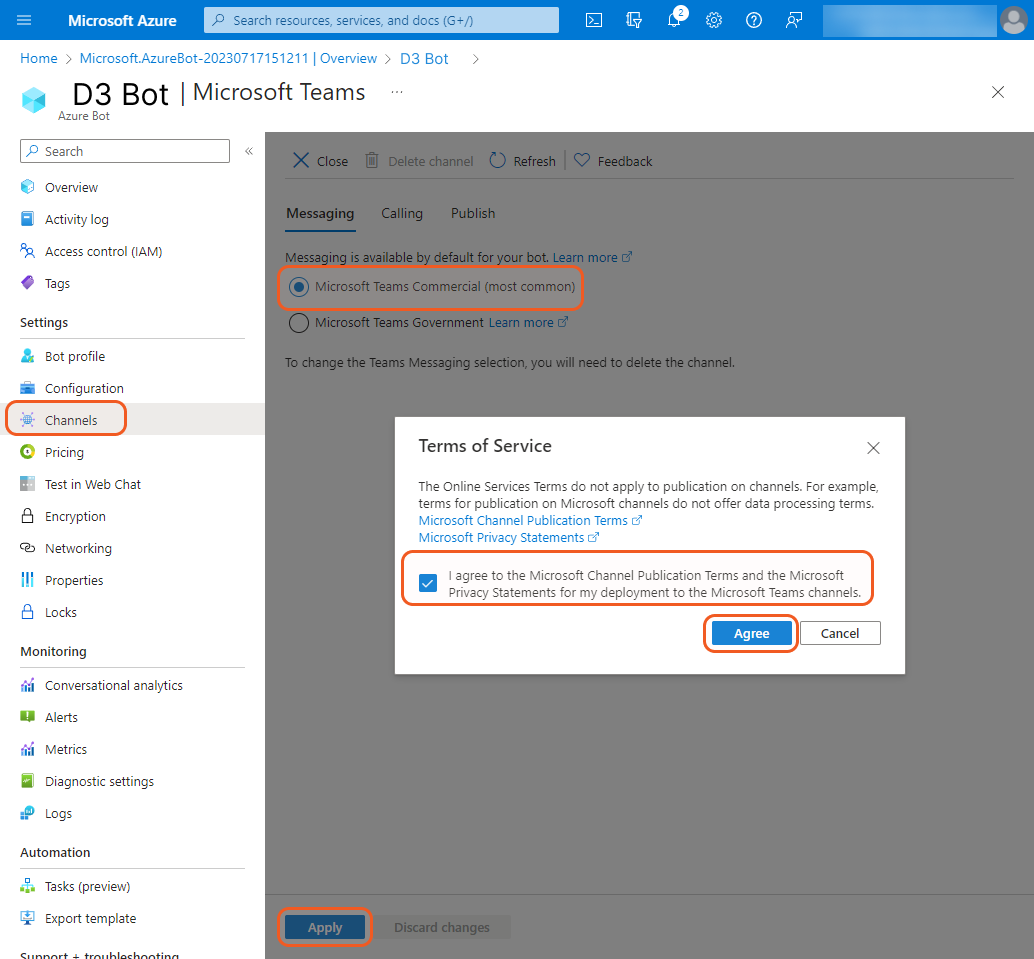Launch Cloud Shell from the top bar
The image size is (1034, 959).
coord(593,20)
